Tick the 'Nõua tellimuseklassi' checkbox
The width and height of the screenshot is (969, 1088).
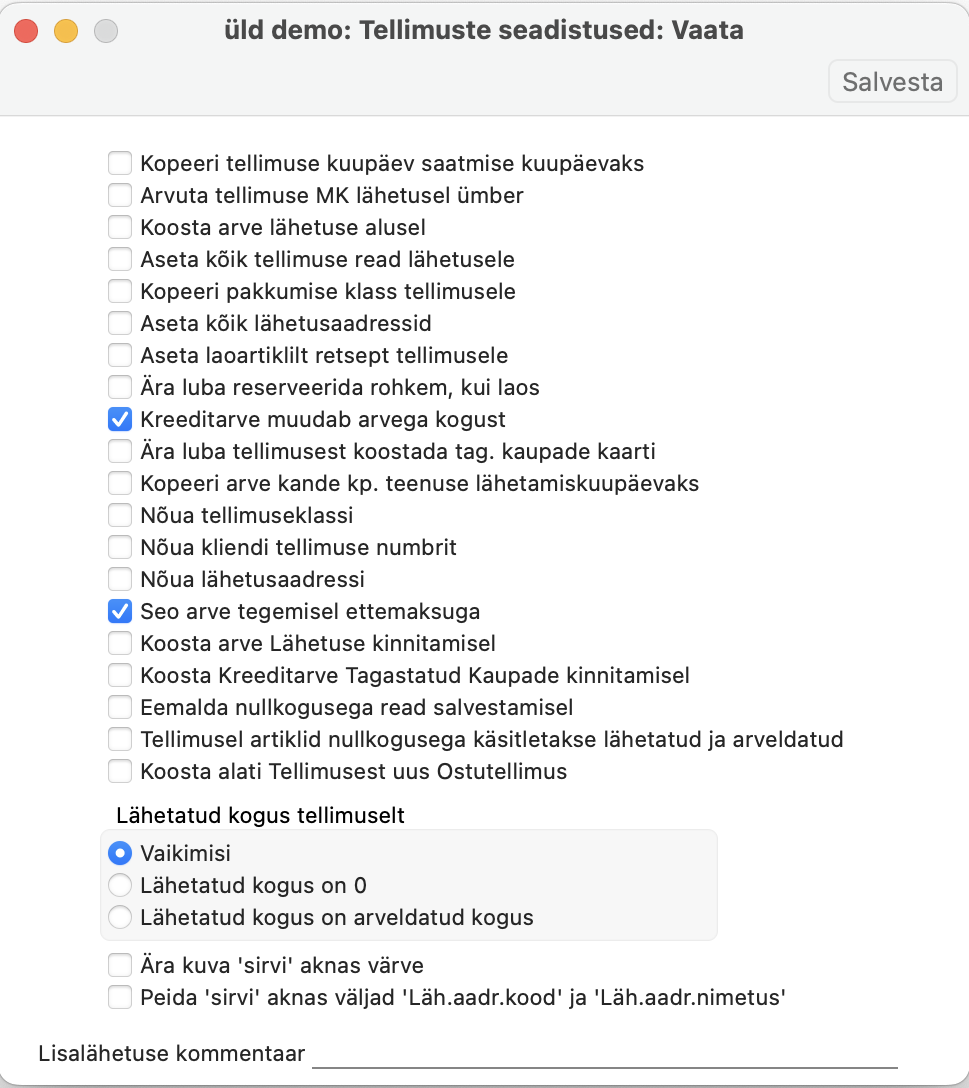point(120,515)
